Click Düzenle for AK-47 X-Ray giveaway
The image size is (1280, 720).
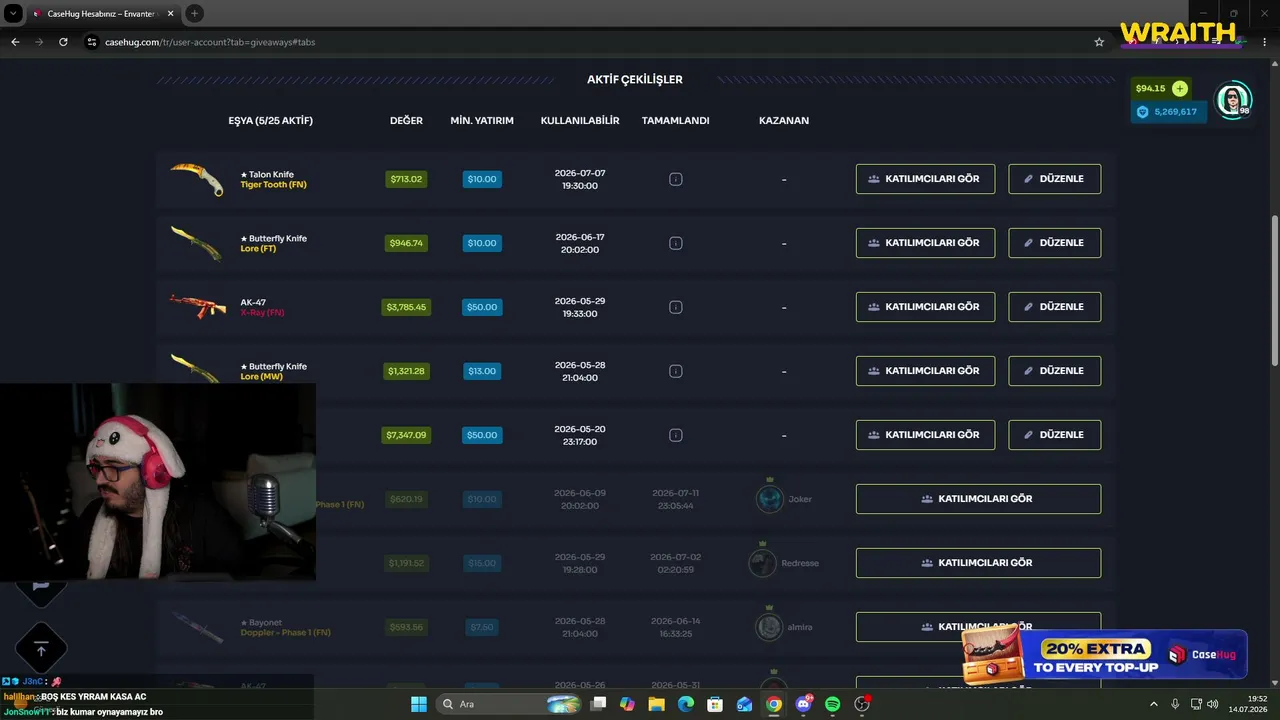click(x=1054, y=307)
